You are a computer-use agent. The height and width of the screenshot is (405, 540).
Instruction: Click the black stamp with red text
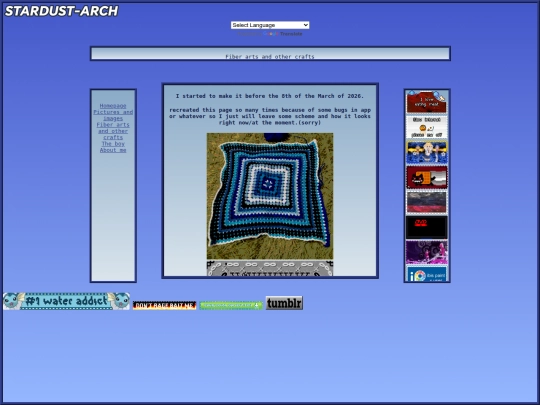[x=427, y=227]
